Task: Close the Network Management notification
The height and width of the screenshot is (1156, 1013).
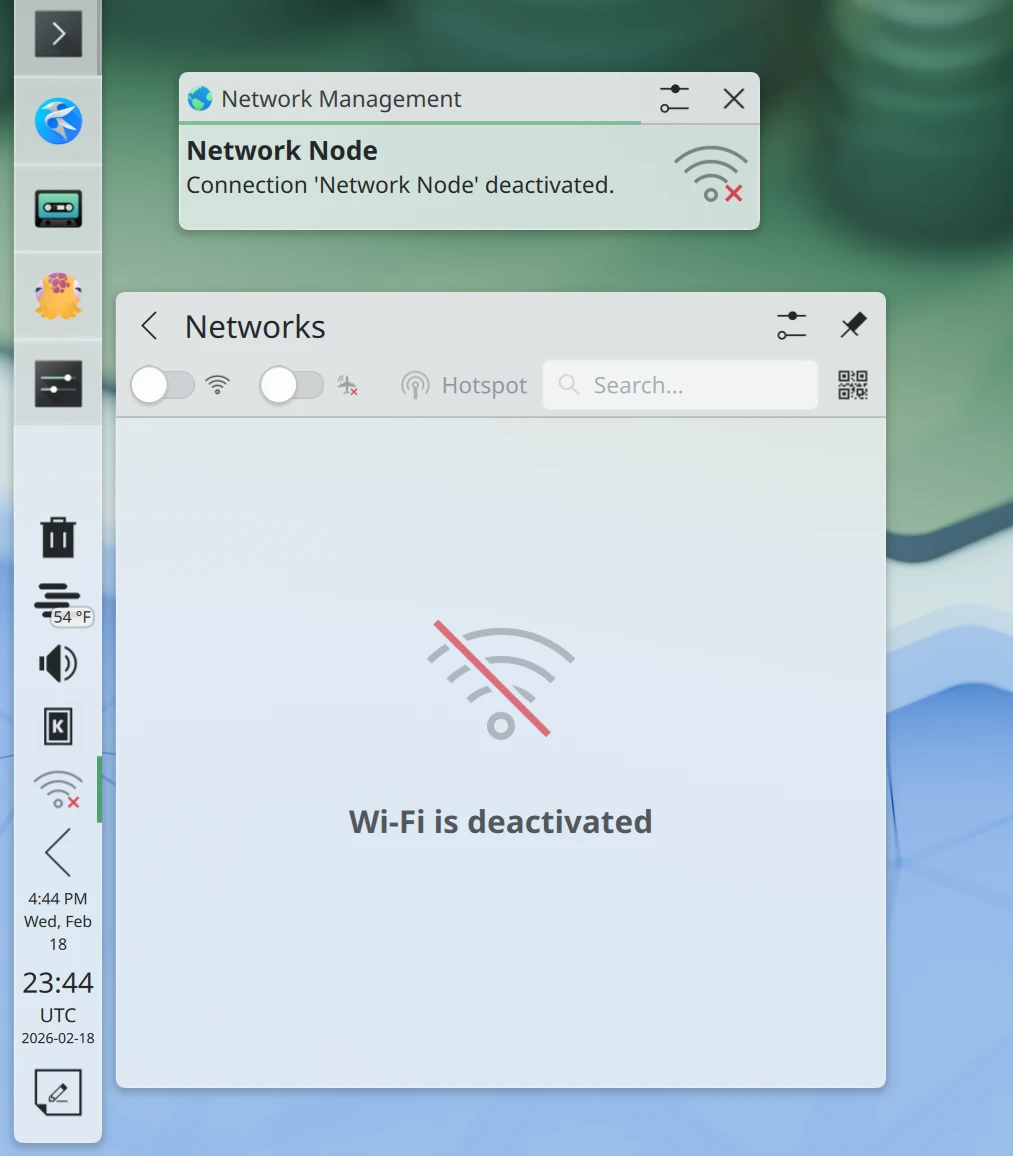Action: click(x=734, y=99)
